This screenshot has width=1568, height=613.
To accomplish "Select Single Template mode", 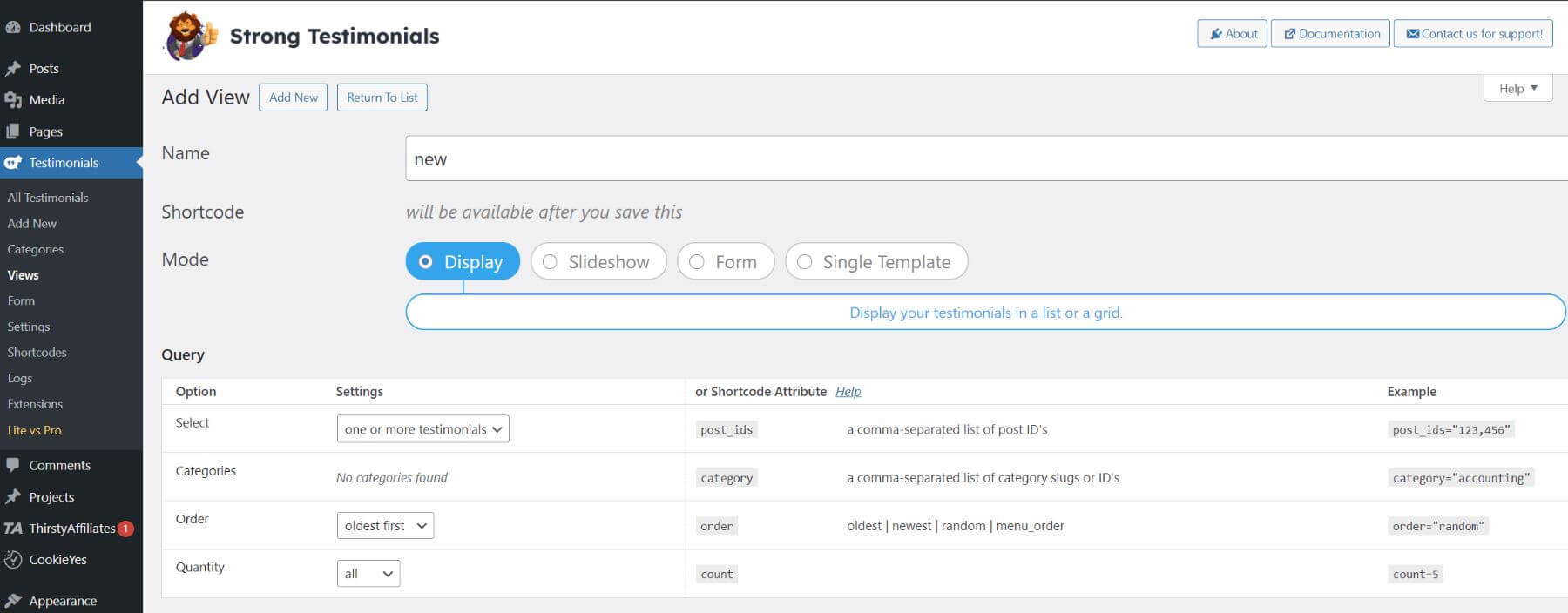I will tap(804, 262).
